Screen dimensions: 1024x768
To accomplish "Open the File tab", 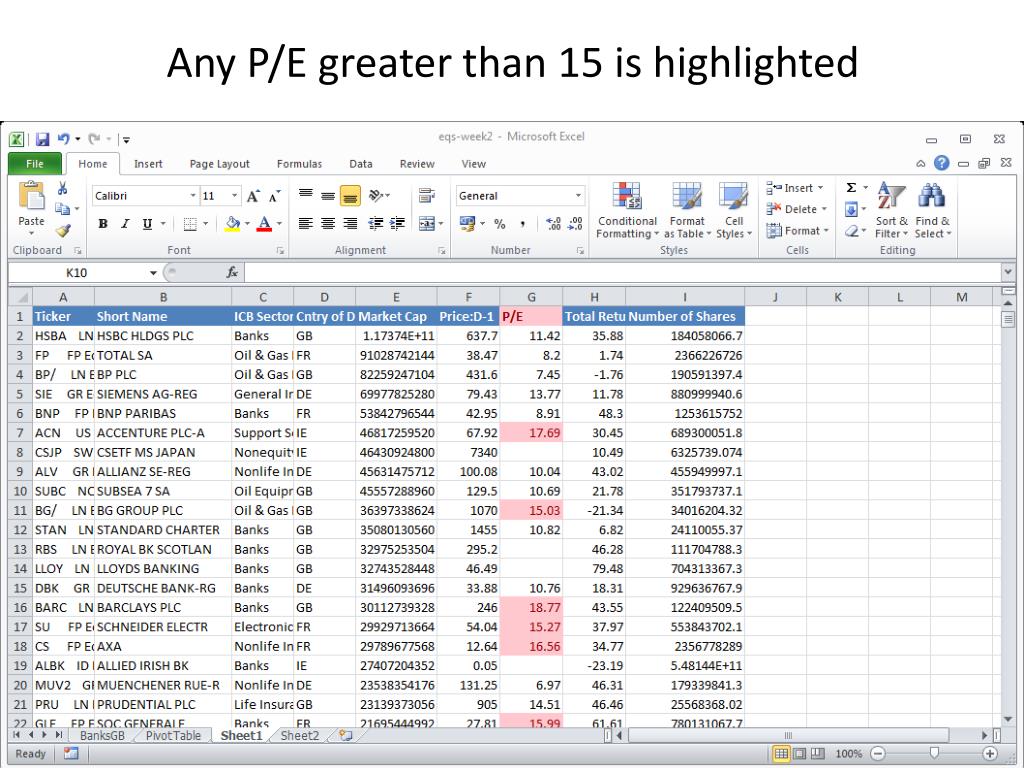I will point(35,163).
